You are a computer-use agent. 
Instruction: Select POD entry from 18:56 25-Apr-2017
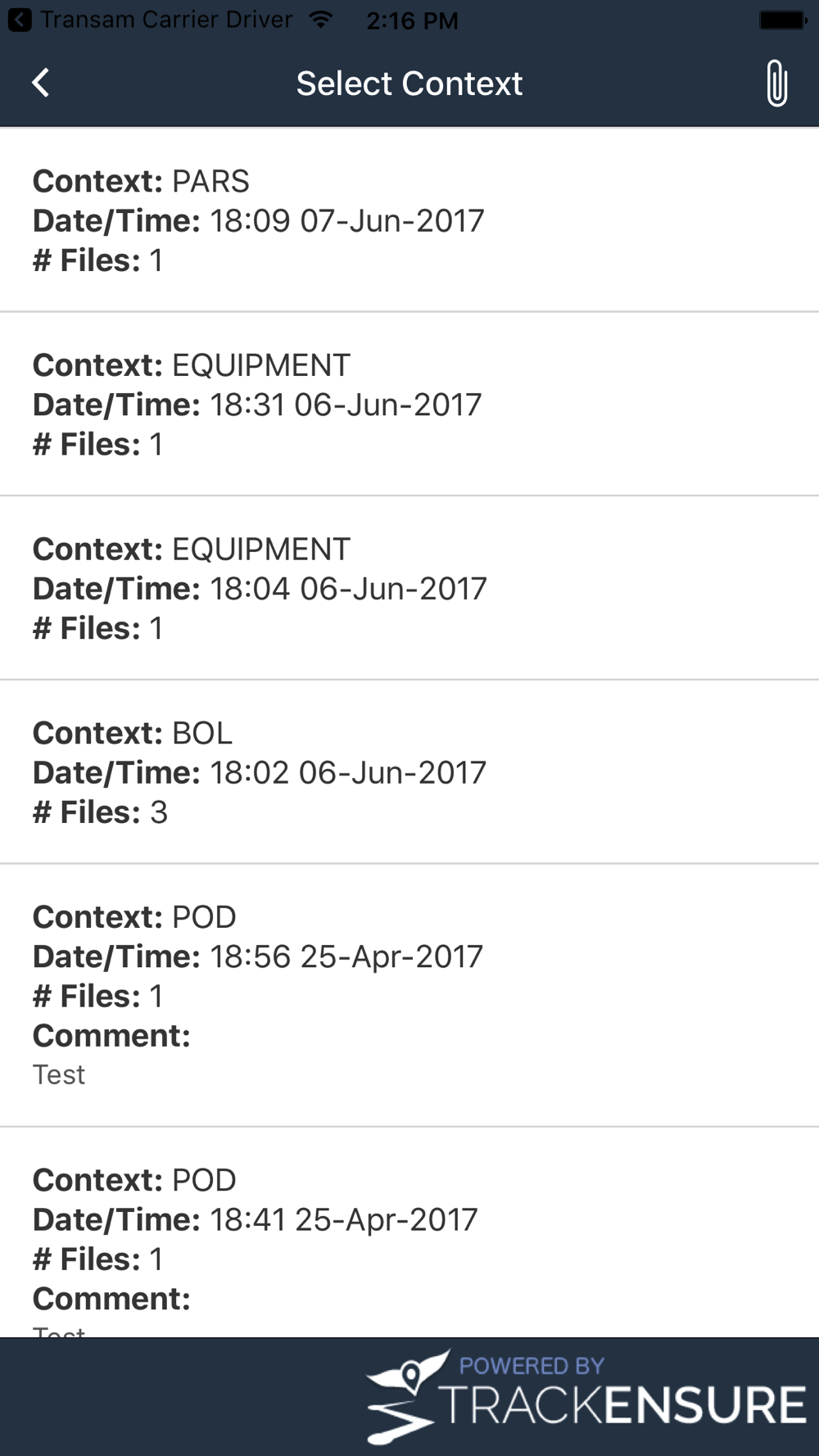409,995
